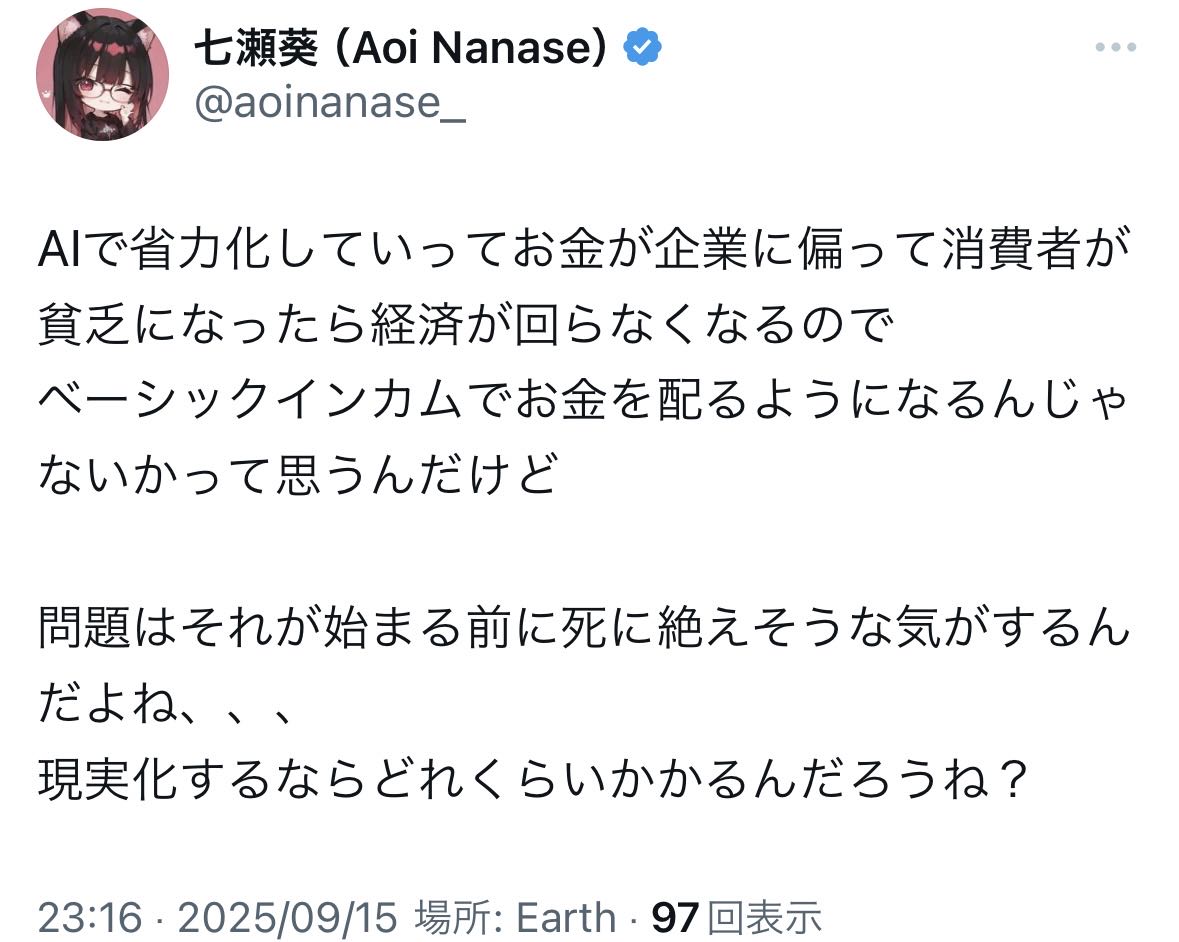
Task: Click the line ないかって思うんだけど
Action: tap(298, 475)
